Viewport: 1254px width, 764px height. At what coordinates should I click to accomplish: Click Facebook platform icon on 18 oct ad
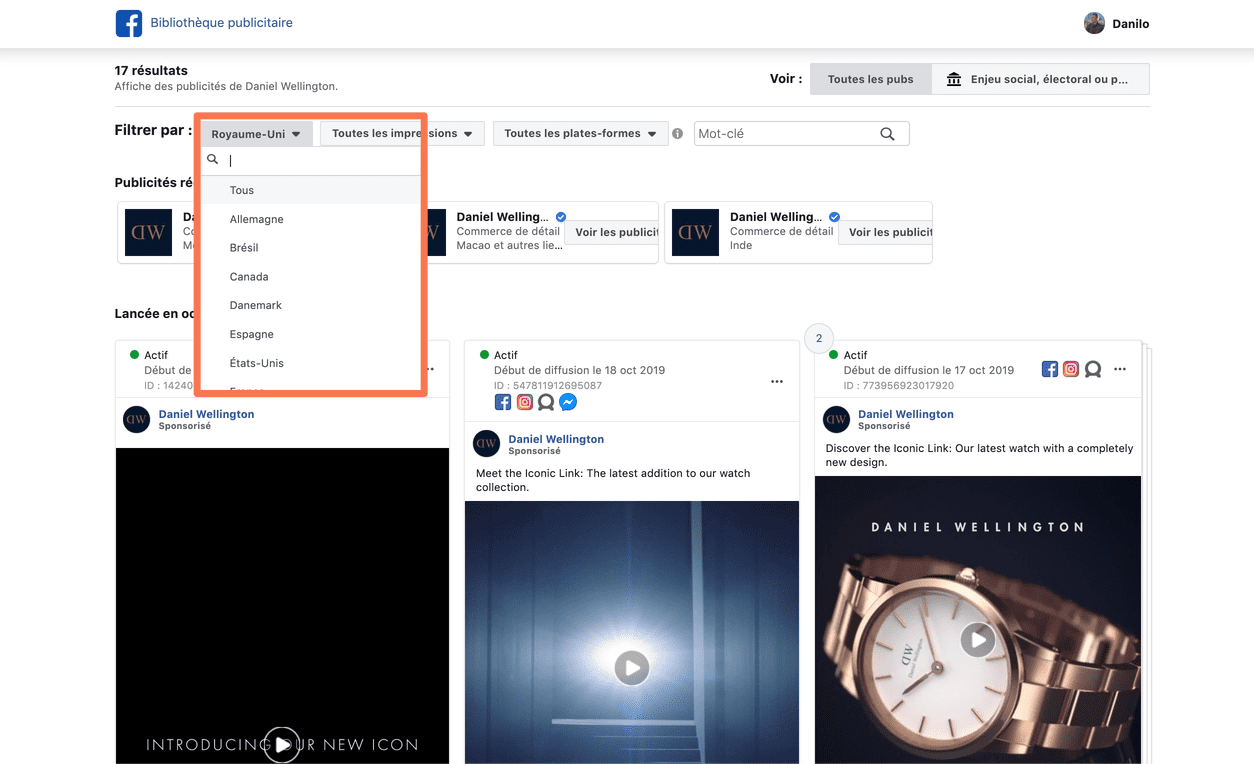(x=503, y=402)
